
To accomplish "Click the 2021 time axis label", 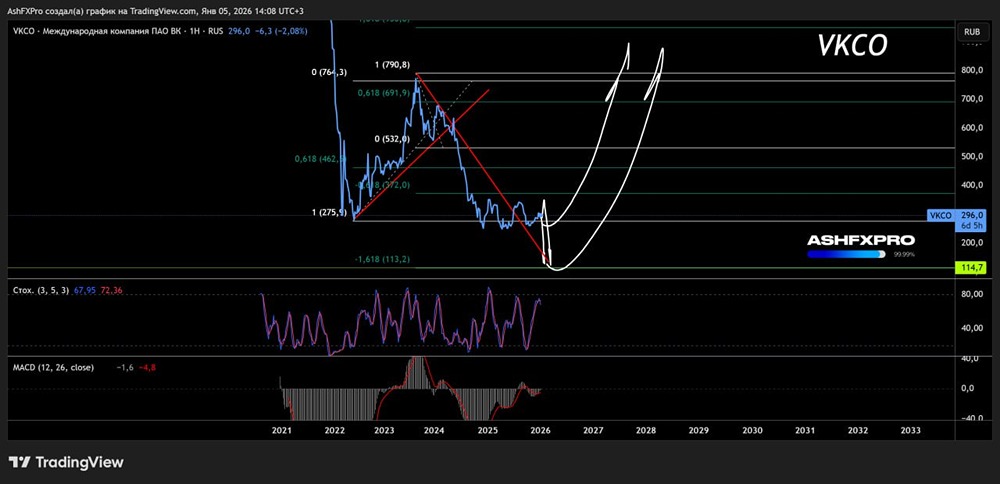I will pos(281,430).
